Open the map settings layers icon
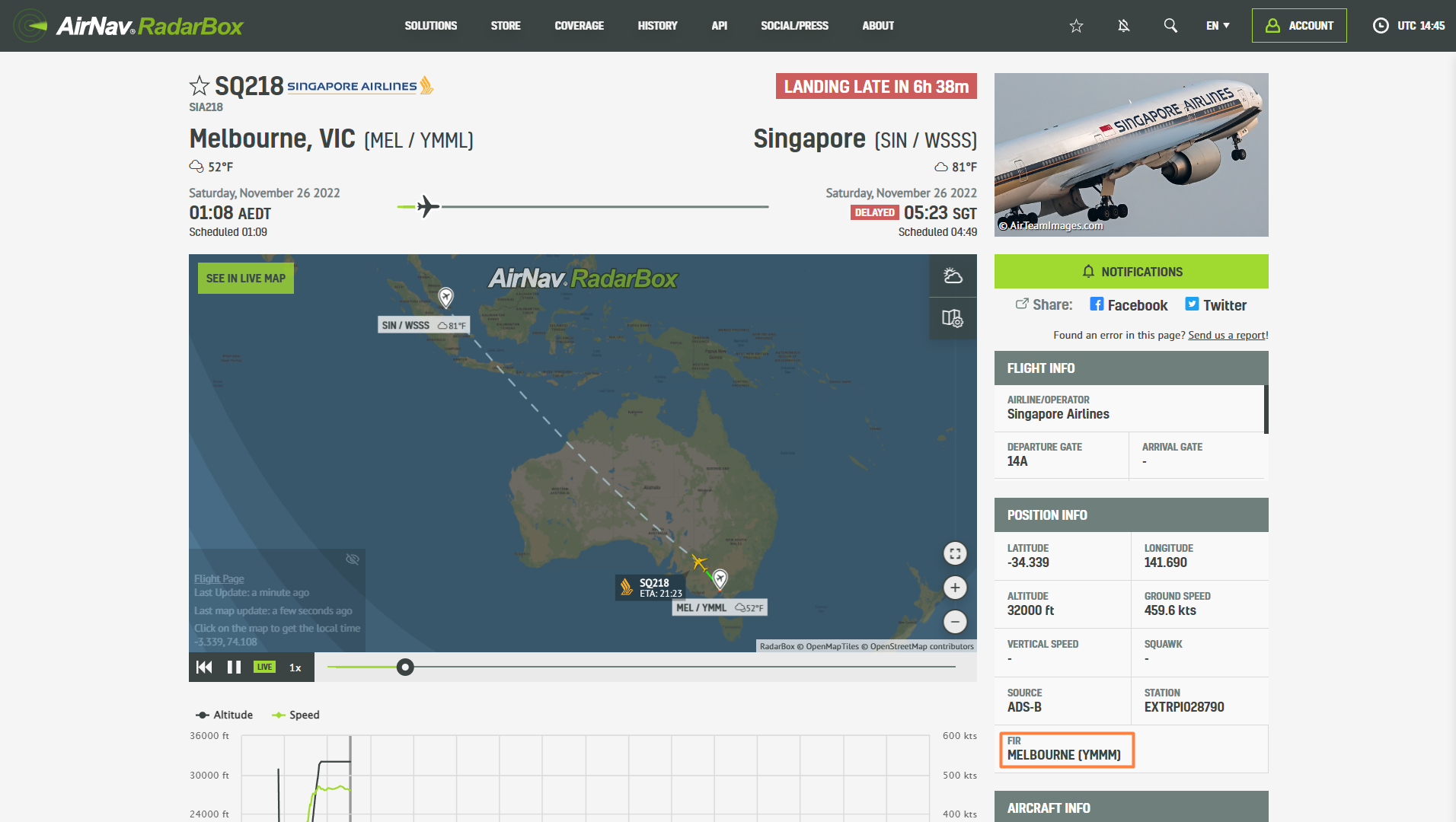 pos(953,318)
